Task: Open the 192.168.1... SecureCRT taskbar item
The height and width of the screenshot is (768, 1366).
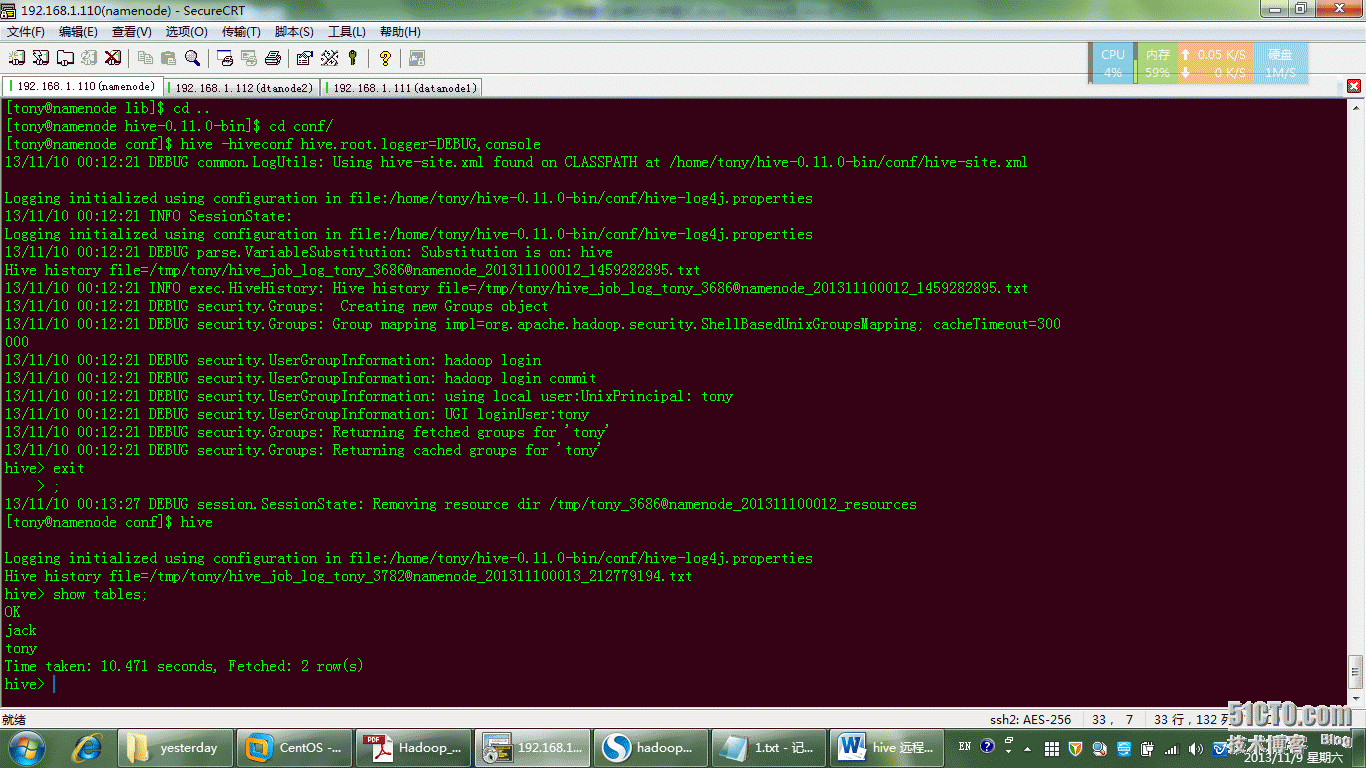Action: click(x=532, y=747)
